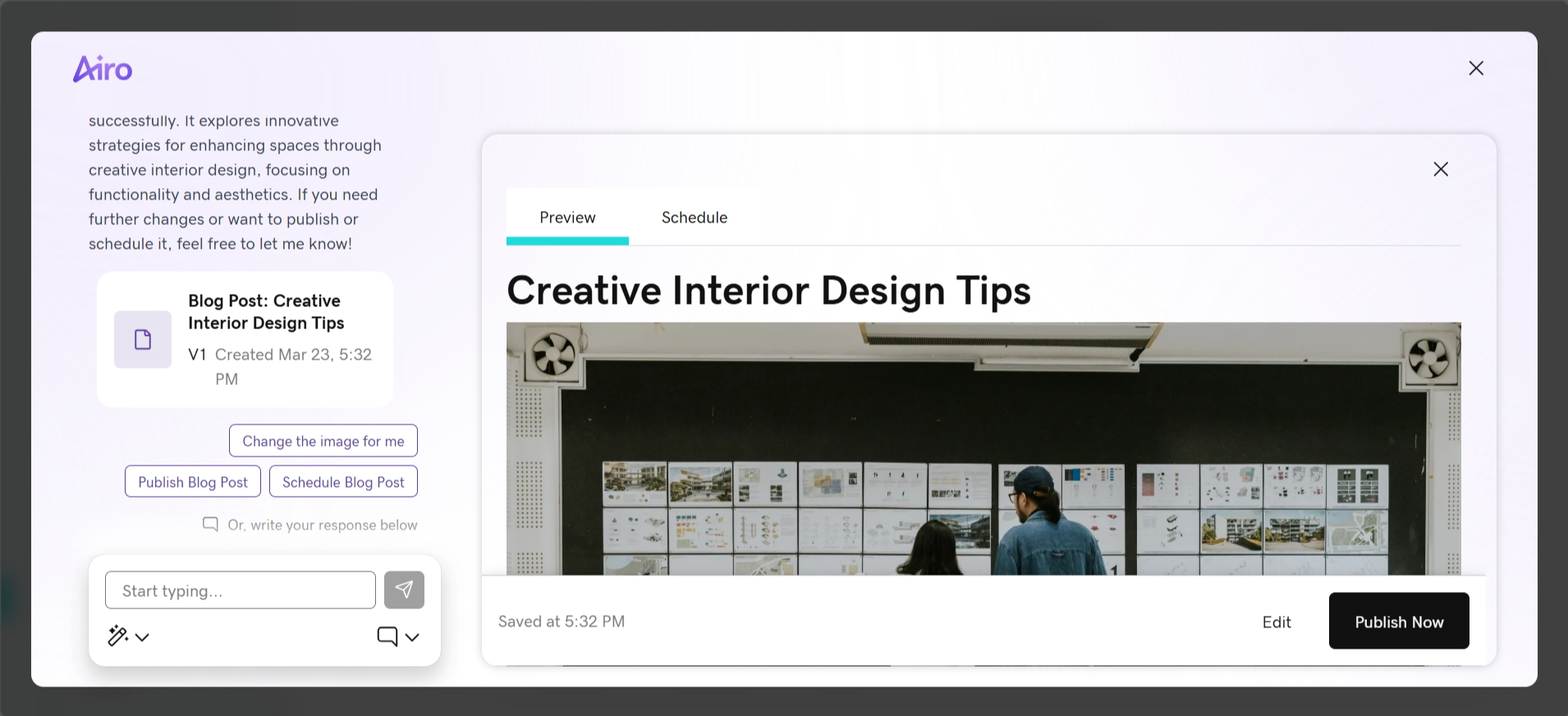Click the comment icon beside write your response
1568x716 pixels.
click(211, 524)
